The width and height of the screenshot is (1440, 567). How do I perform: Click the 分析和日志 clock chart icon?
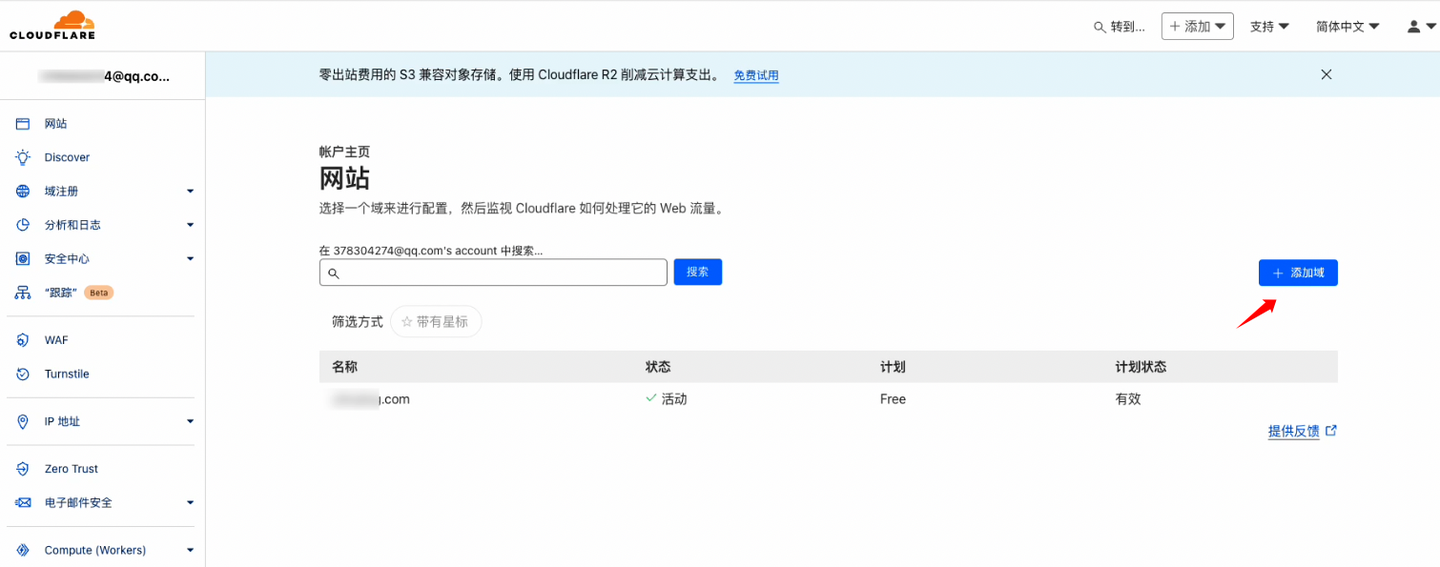23,225
